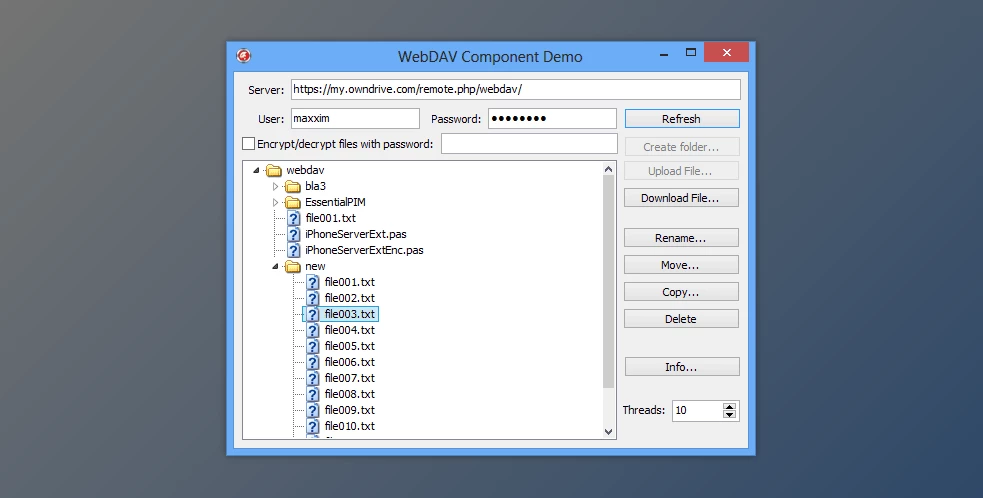Click the file icon of file005.txt
The height and width of the screenshot is (498, 983).
(313, 346)
